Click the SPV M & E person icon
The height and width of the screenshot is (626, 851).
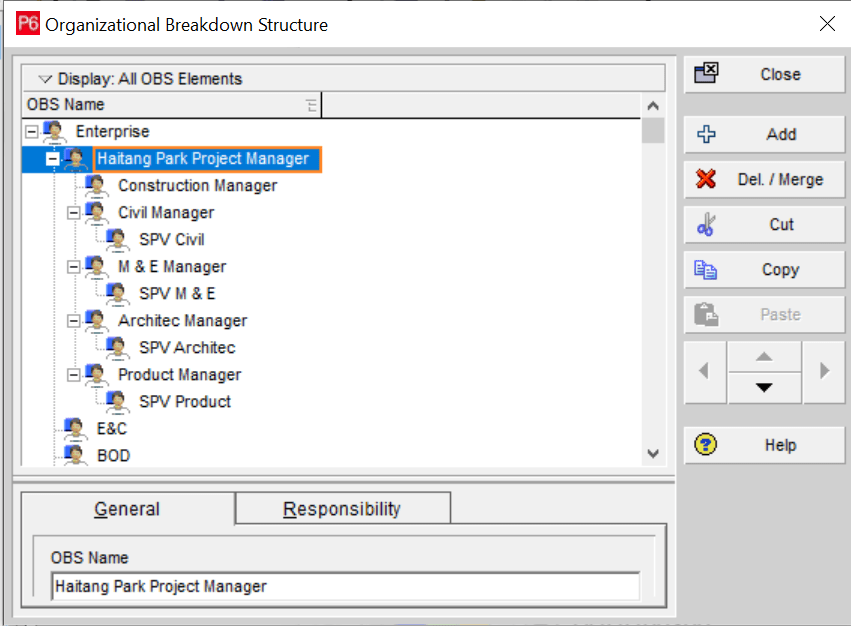click(x=117, y=294)
